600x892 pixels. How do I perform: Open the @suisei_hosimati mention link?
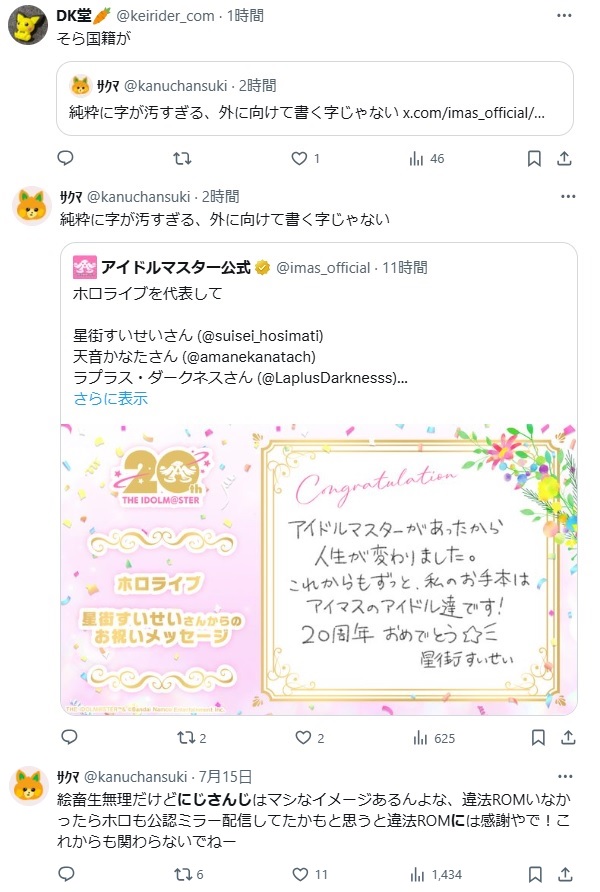[x=260, y=336]
